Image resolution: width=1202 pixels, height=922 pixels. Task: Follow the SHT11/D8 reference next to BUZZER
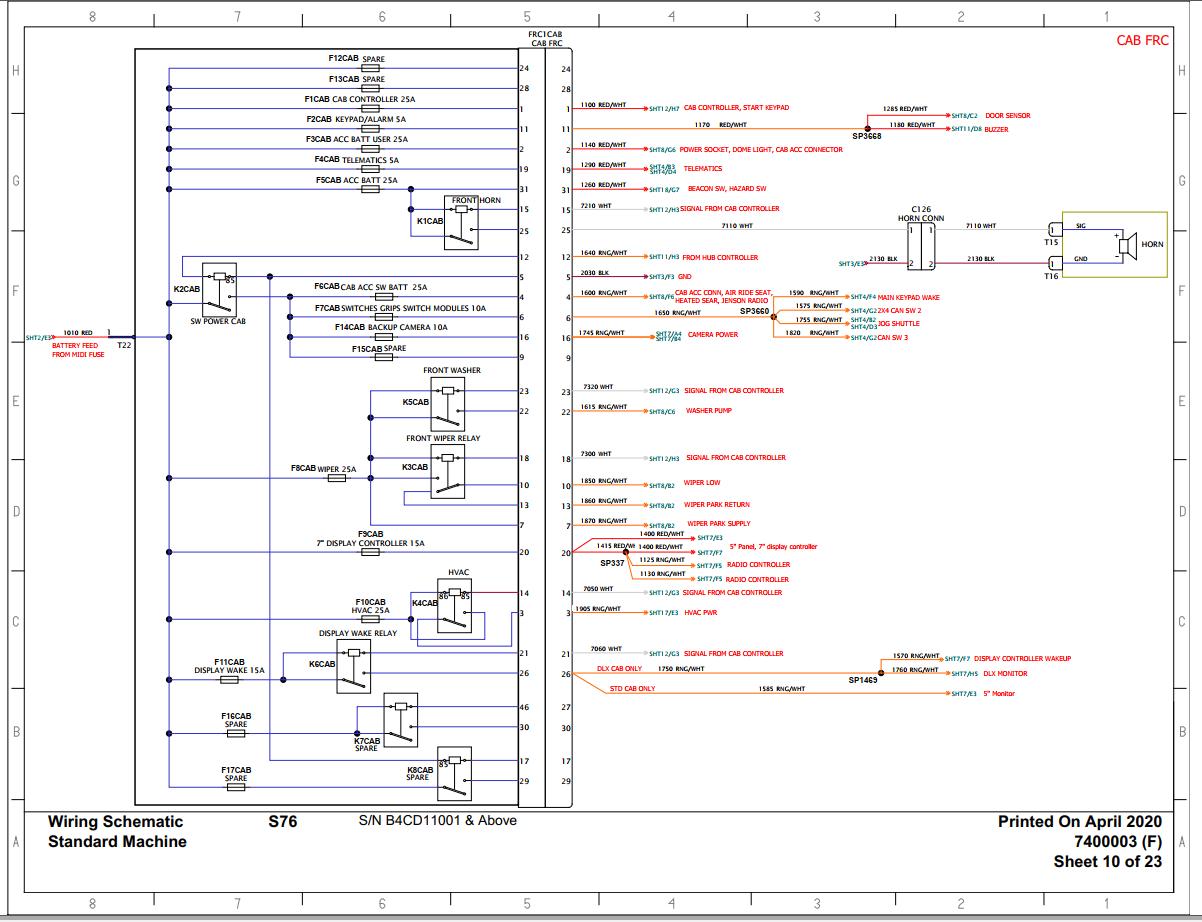[x=966, y=129]
